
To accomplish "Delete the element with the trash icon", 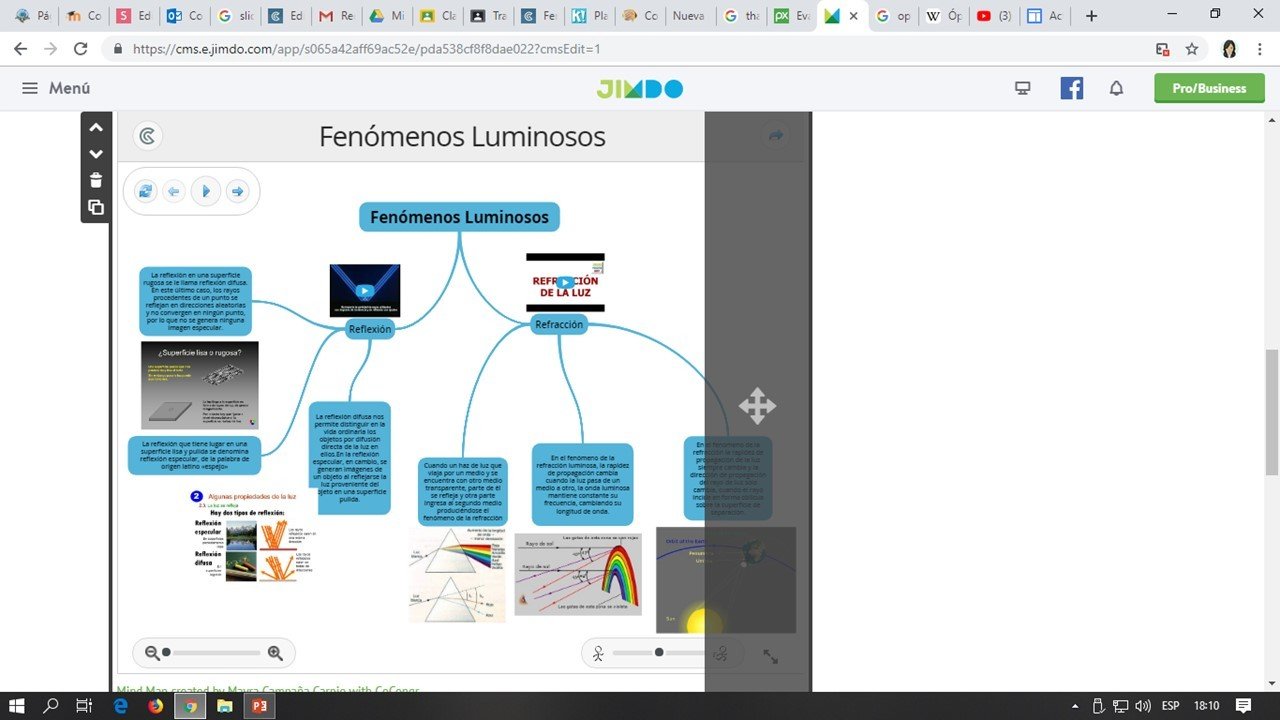I will [x=96, y=180].
